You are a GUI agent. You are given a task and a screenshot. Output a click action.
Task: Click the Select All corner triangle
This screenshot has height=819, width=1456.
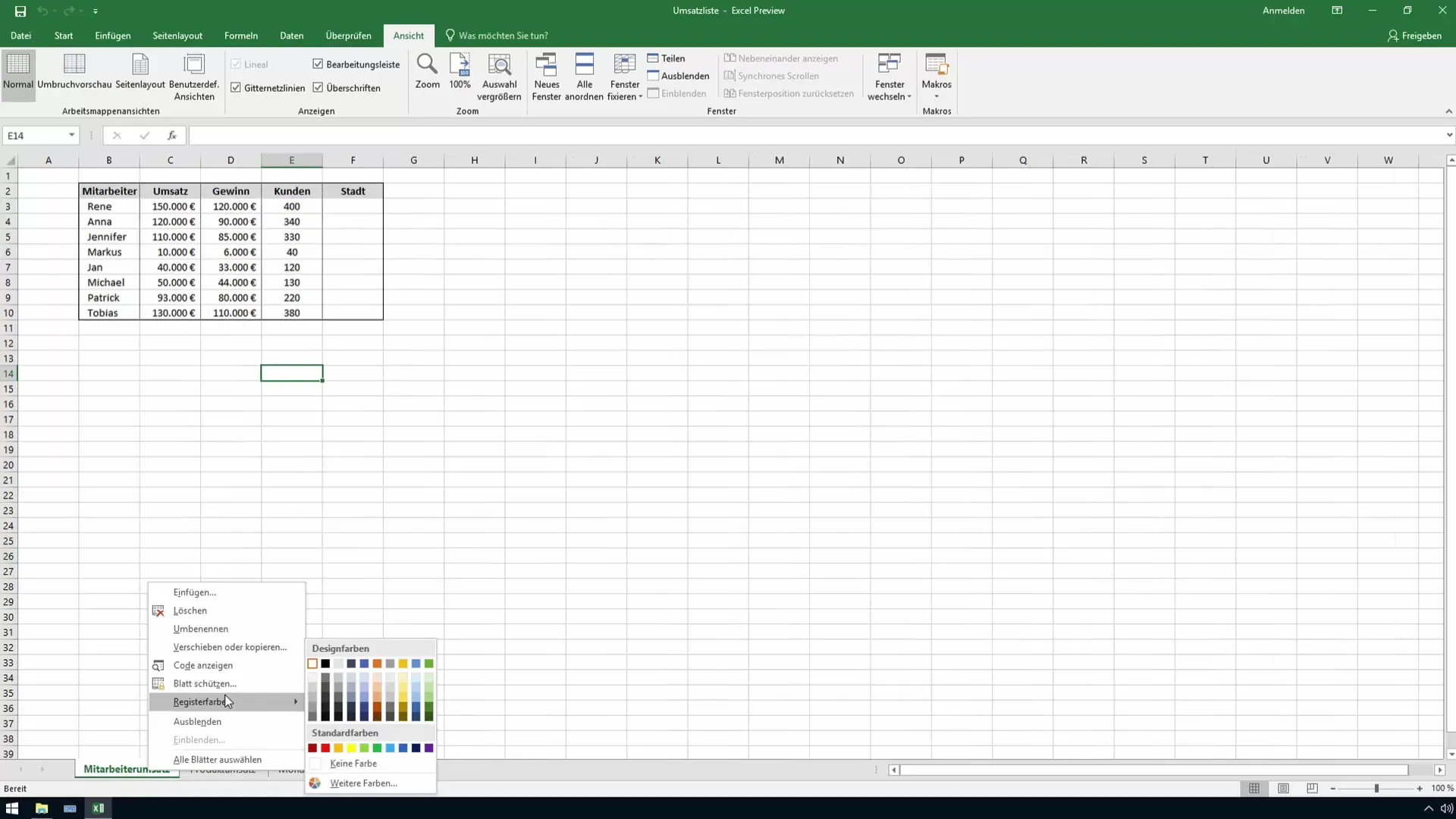11,160
